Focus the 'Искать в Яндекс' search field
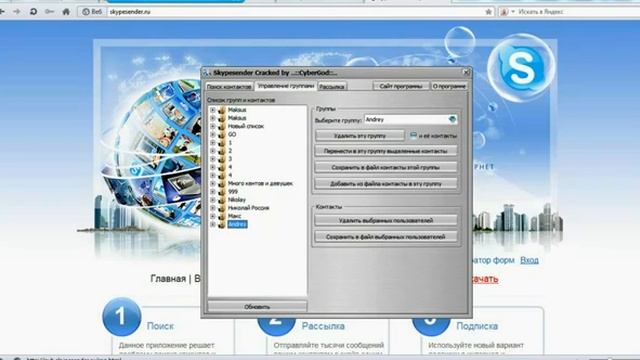Screen dimensions: 640x360 click(578, 12)
